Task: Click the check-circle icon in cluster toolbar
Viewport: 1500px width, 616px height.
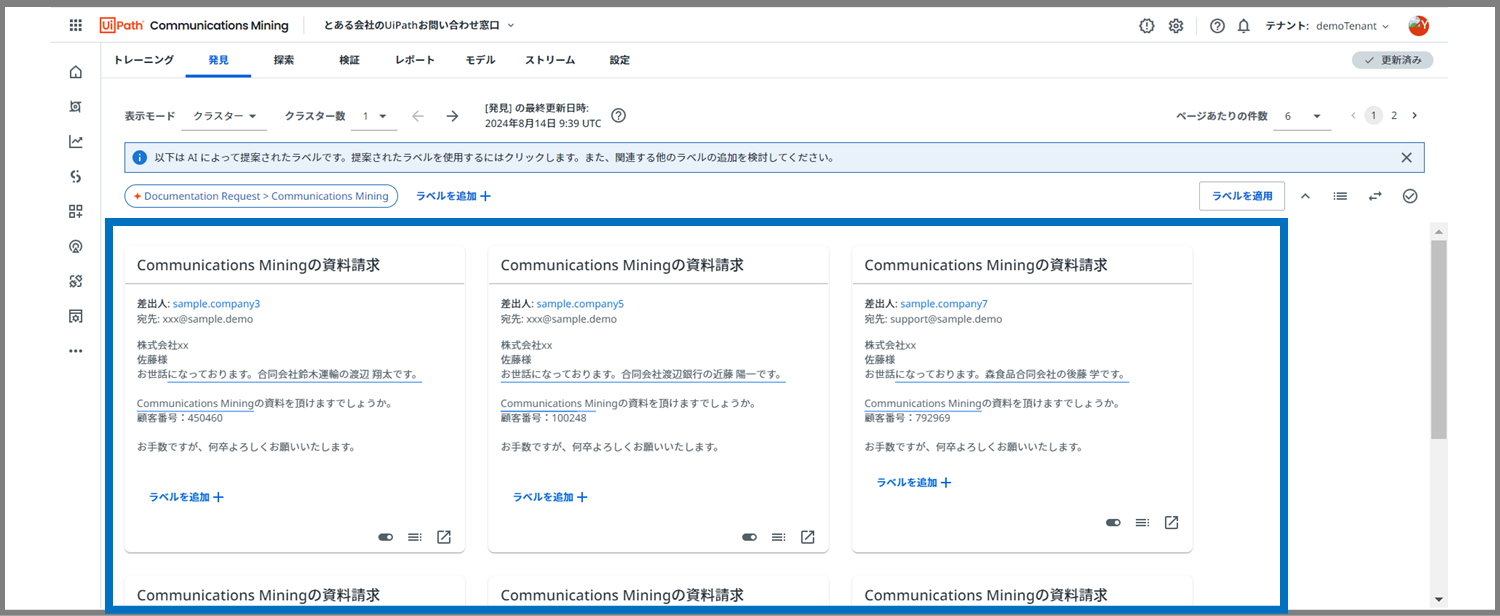Action: (x=1410, y=196)
